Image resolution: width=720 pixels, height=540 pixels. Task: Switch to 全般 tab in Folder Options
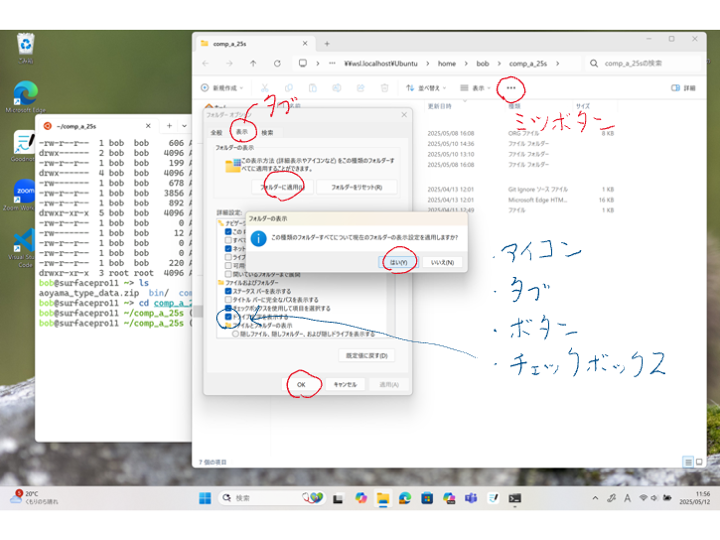pyautogui.click(x=216, y=133)
